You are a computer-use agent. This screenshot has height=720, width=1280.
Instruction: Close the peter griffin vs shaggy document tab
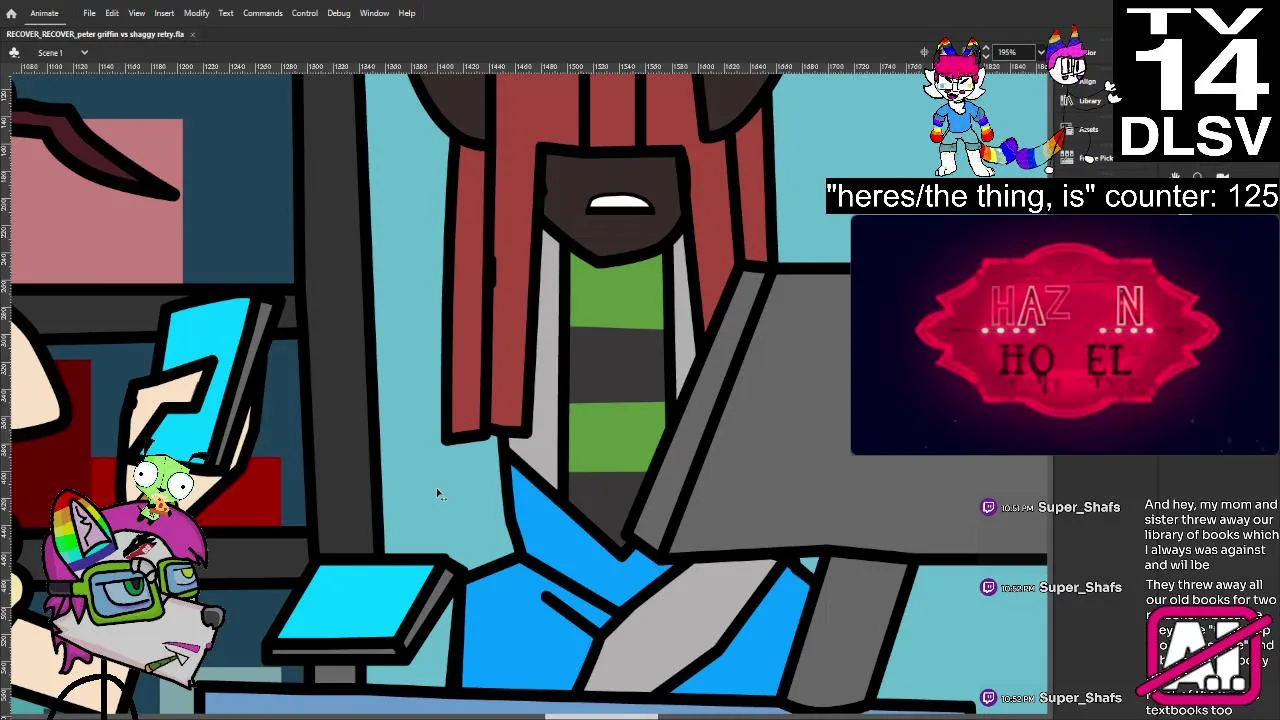tap(192, 34)
